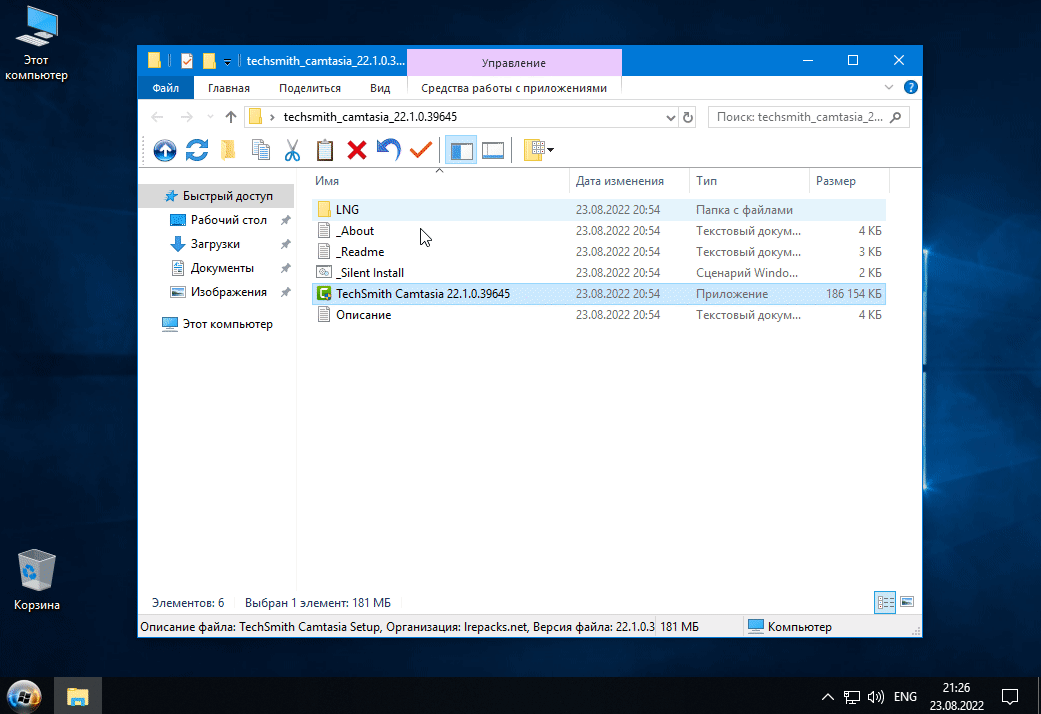Click the pin icon beside Рабочий стол
This screenshot has width=1041, height=714.
[285, 220]
